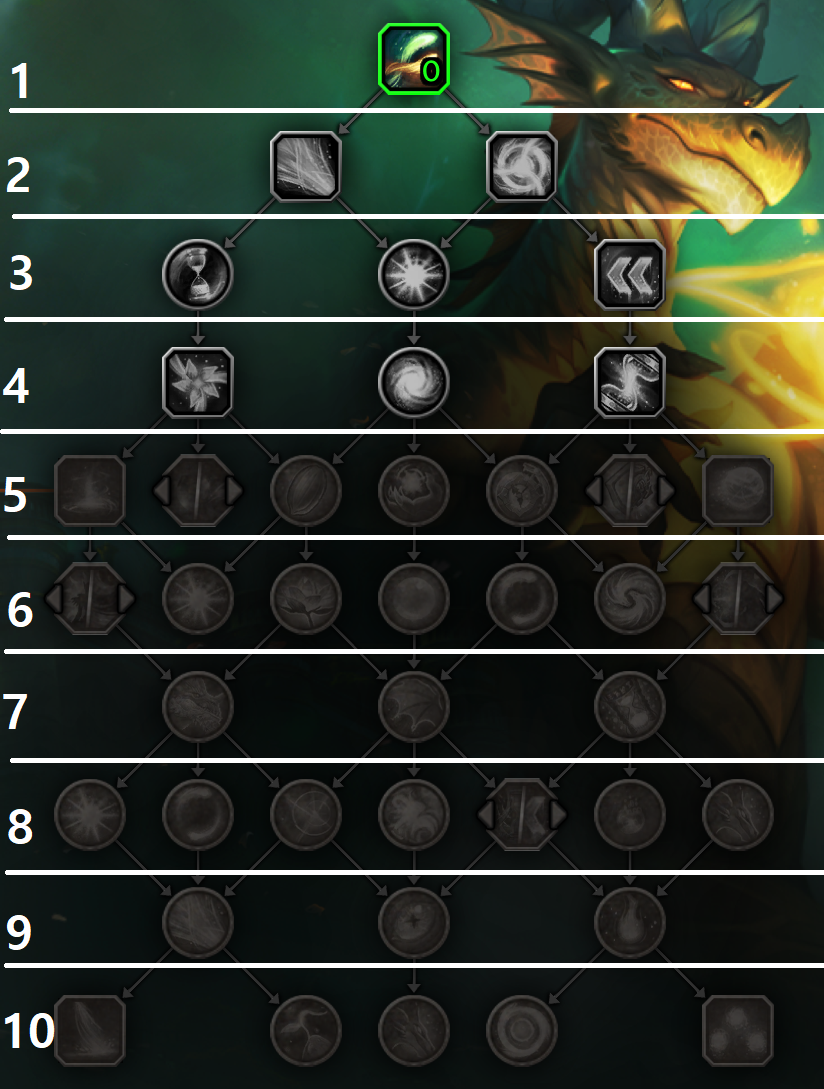Select the double-chevron arrows talent icon
Viewport: 824px width, 1089px height.
coord(629,274)
